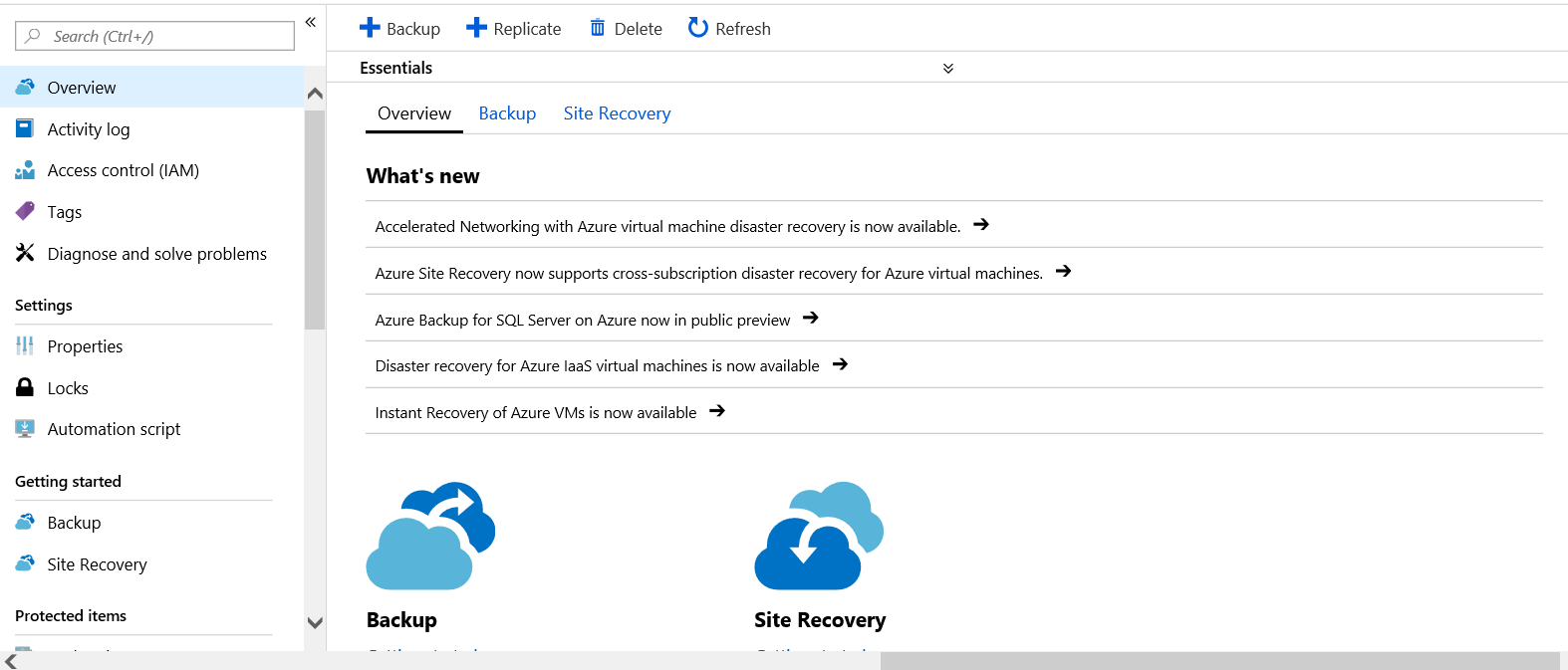Click the horizontal scrollbar thumb at bottom
Screen dimensions: 1568x670
point(1219,661)
